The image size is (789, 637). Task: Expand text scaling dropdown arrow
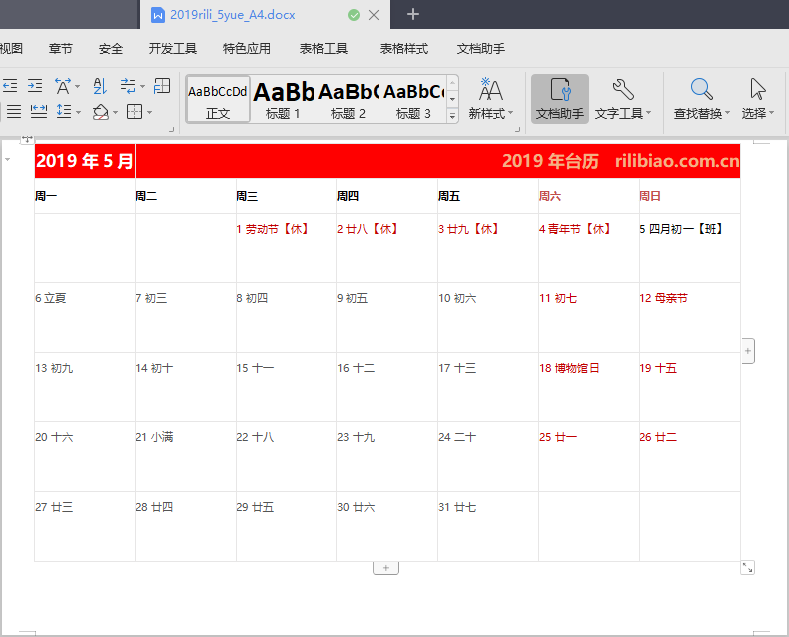click(77, 87)
